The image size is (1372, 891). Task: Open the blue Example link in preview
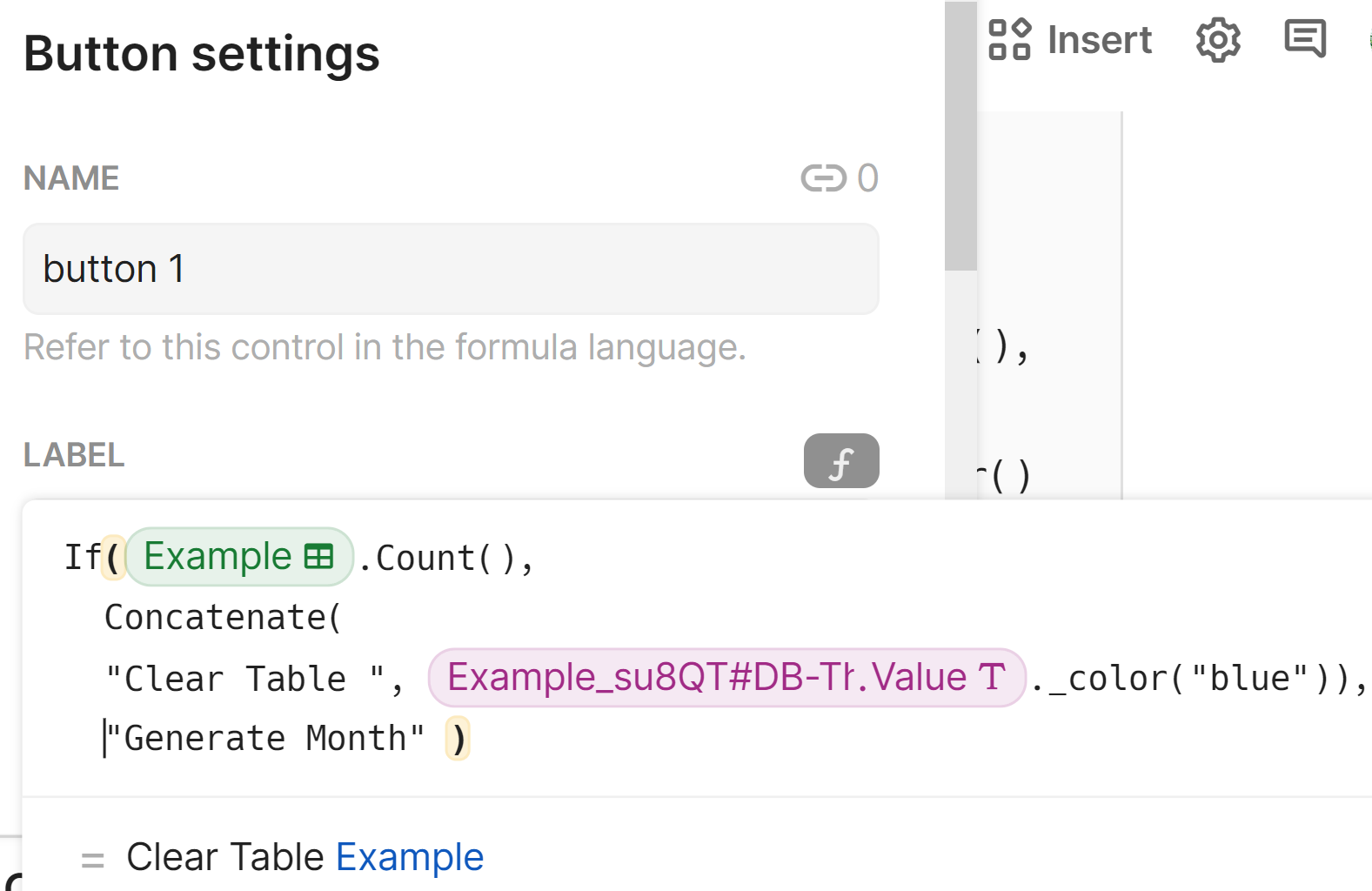point(409,858)
